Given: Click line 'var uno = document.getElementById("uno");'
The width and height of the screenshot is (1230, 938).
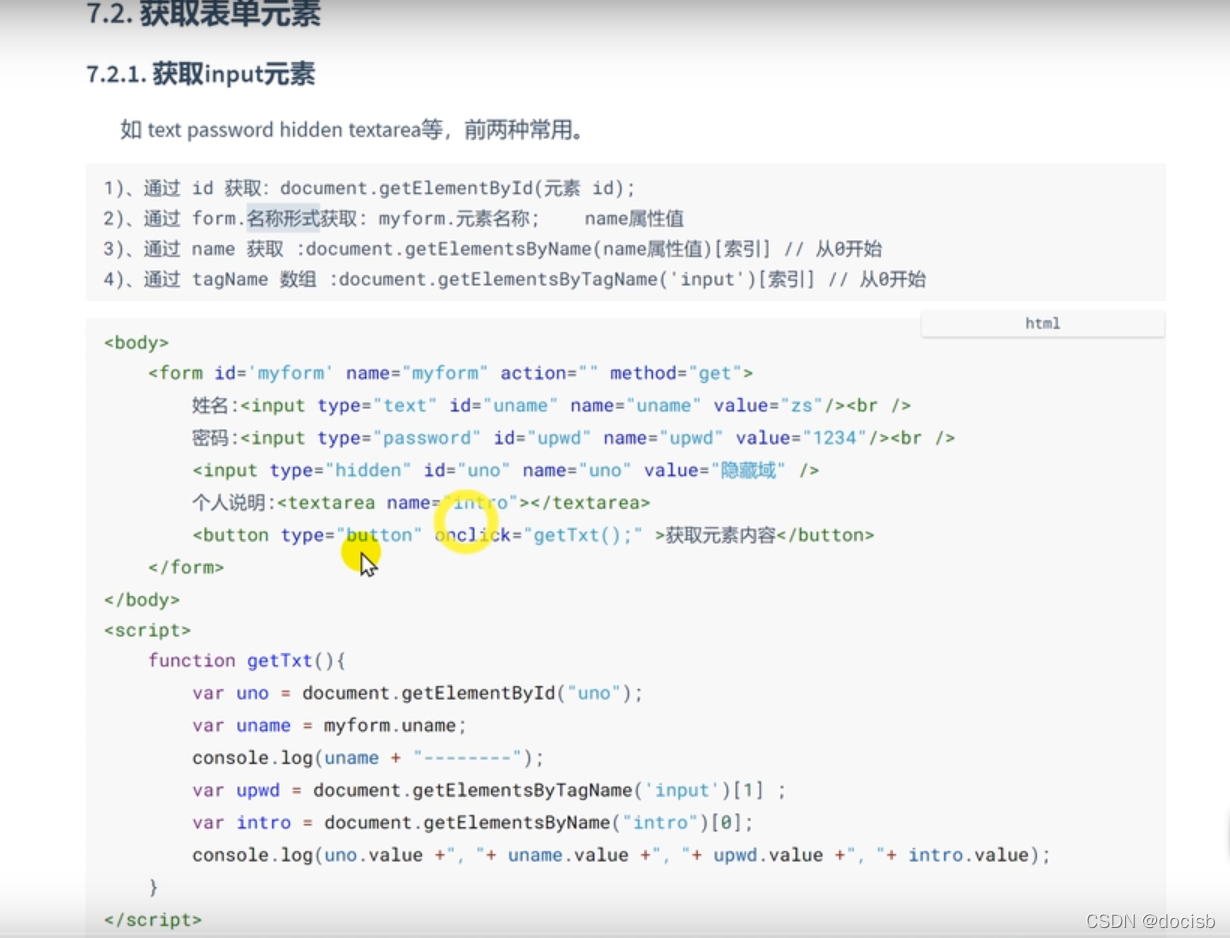Looking at the screenshot, I should click(x=418, y=693).
